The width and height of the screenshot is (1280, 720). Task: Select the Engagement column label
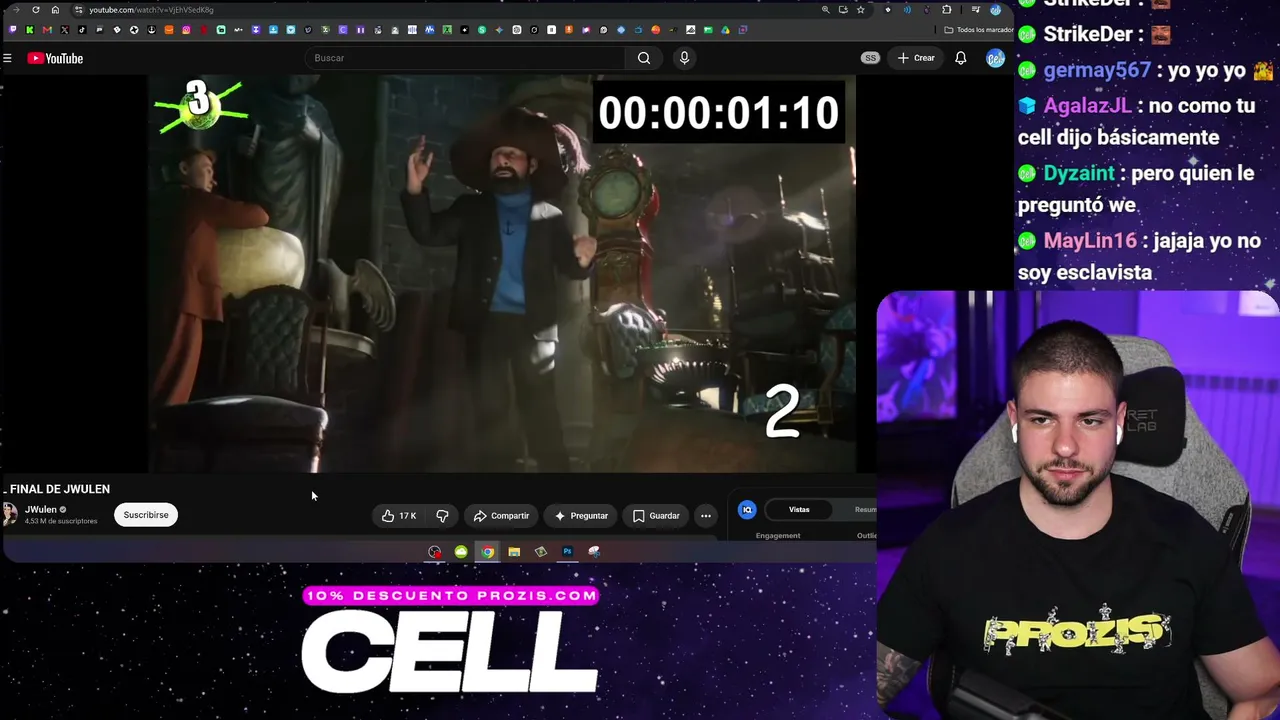point(778,536)
